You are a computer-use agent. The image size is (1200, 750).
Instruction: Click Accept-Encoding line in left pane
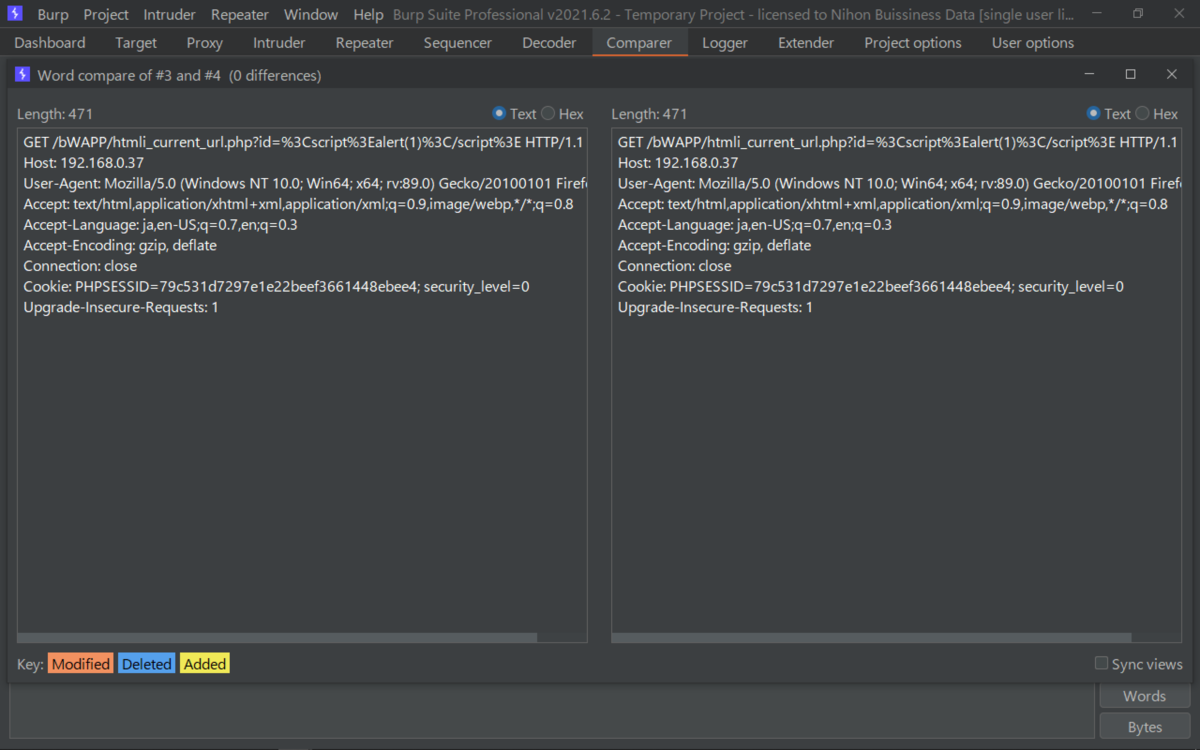[120, 245]
